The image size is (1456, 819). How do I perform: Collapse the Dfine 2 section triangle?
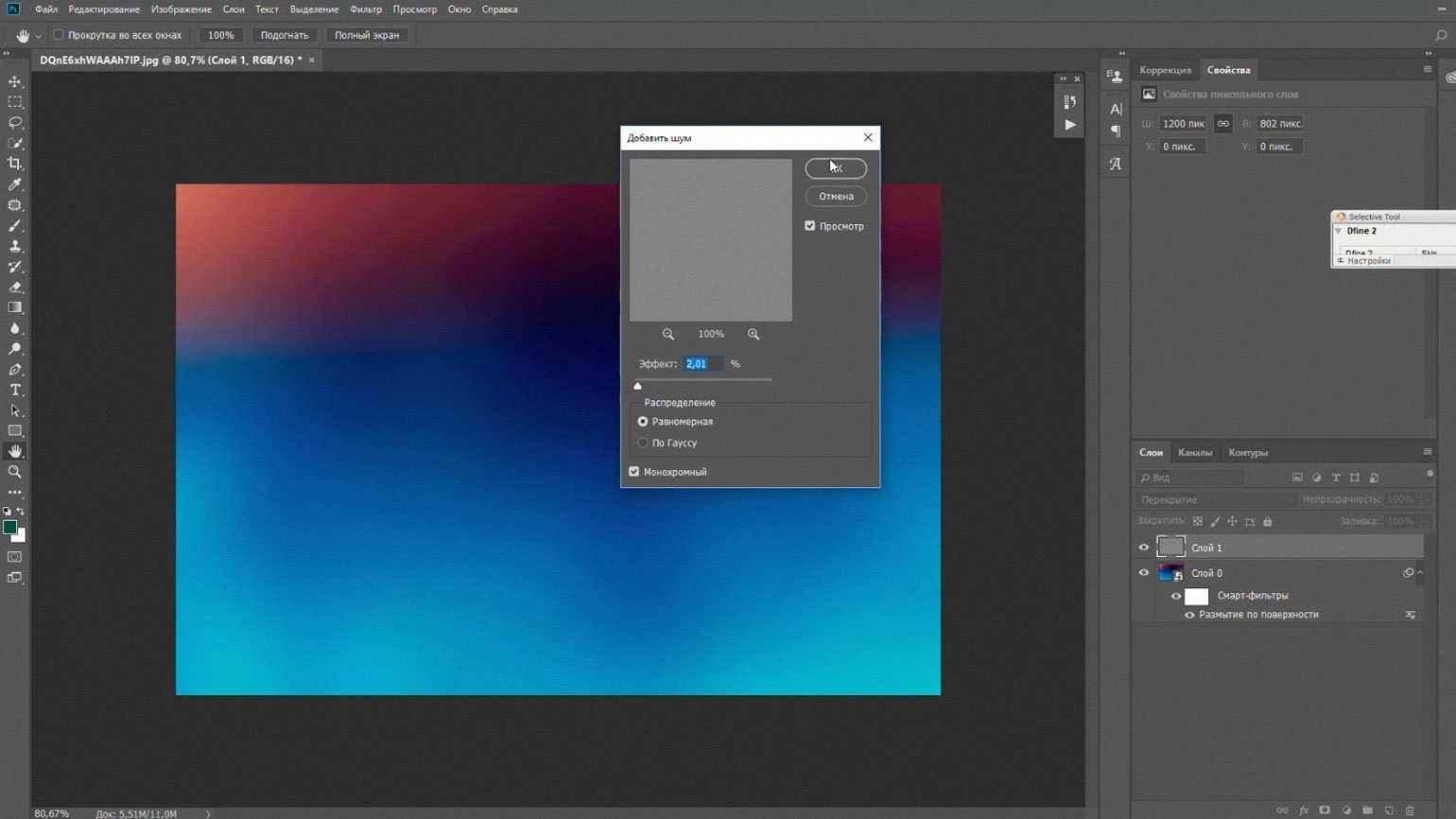(x=1339, y=231)
